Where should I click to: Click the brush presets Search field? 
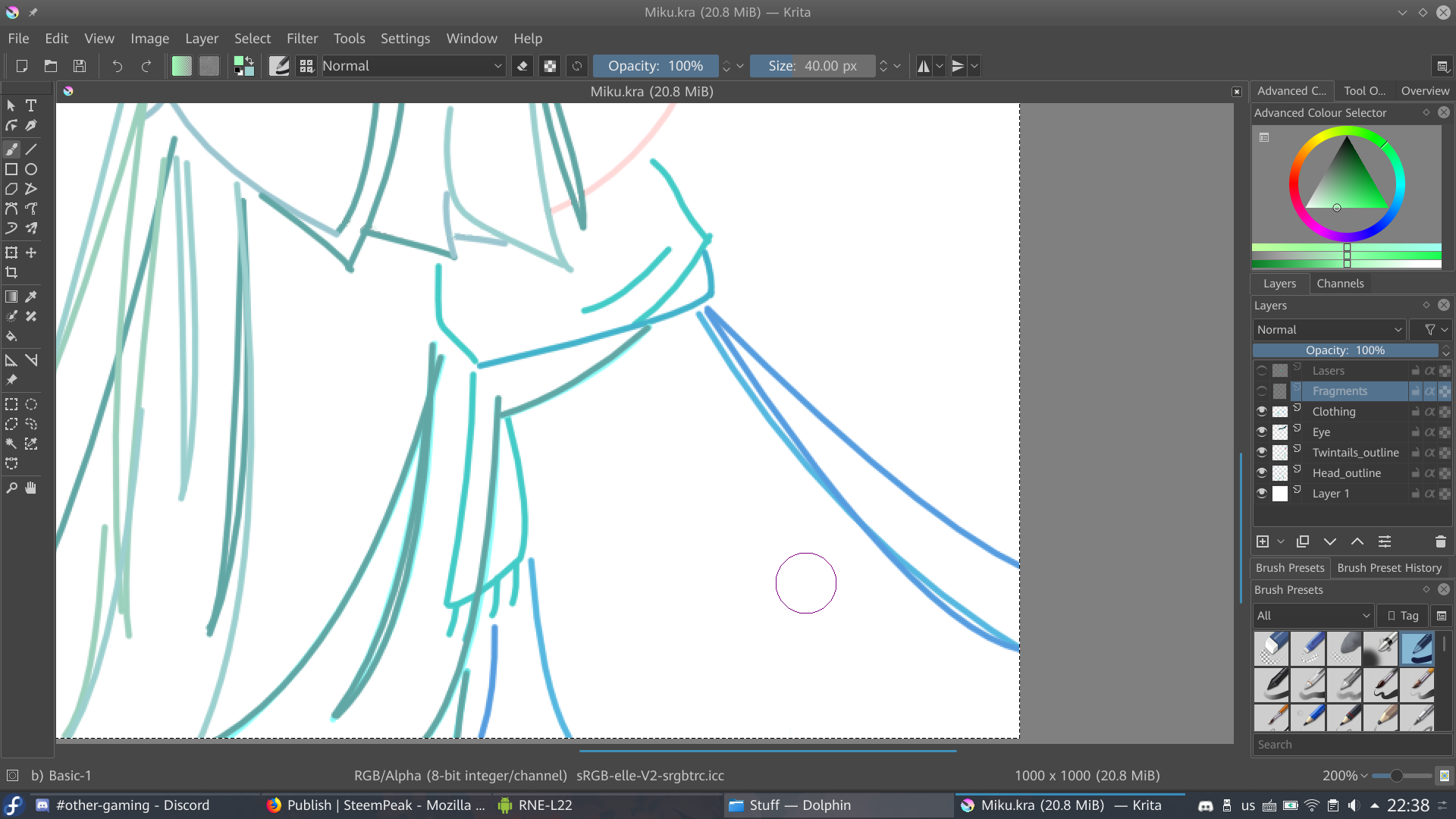pos(1350,745)
